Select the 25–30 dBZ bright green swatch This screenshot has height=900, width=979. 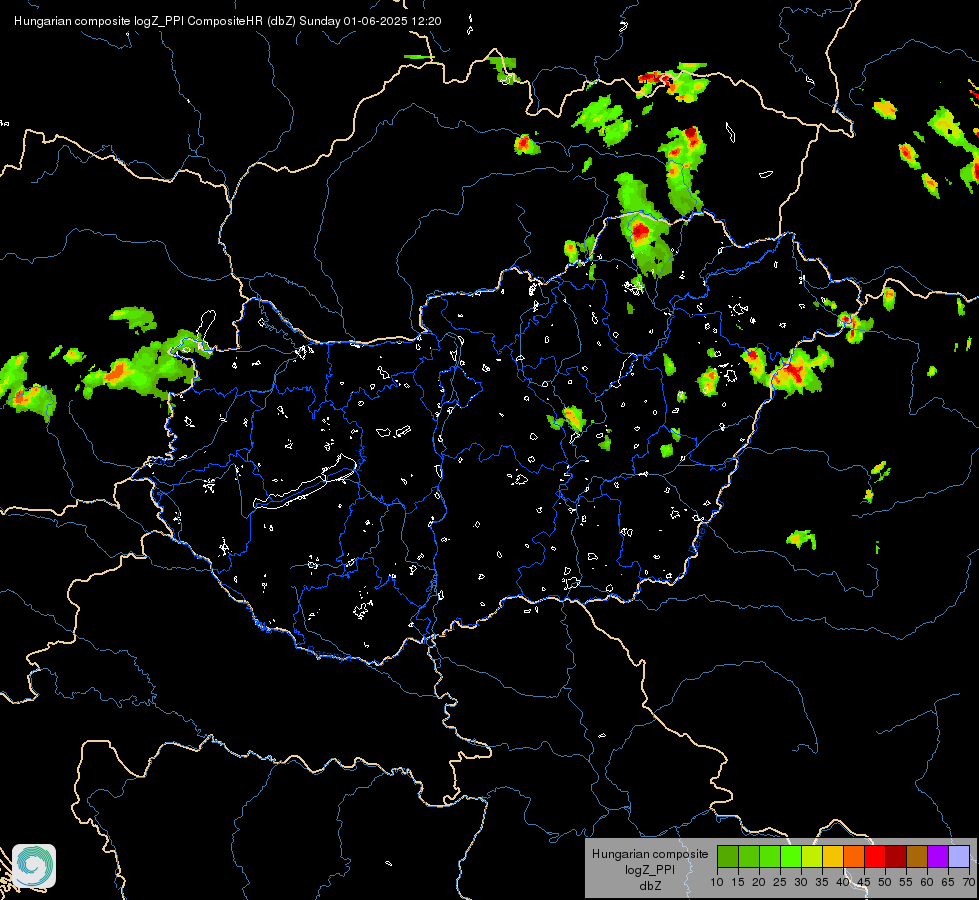tap(790, 856)
